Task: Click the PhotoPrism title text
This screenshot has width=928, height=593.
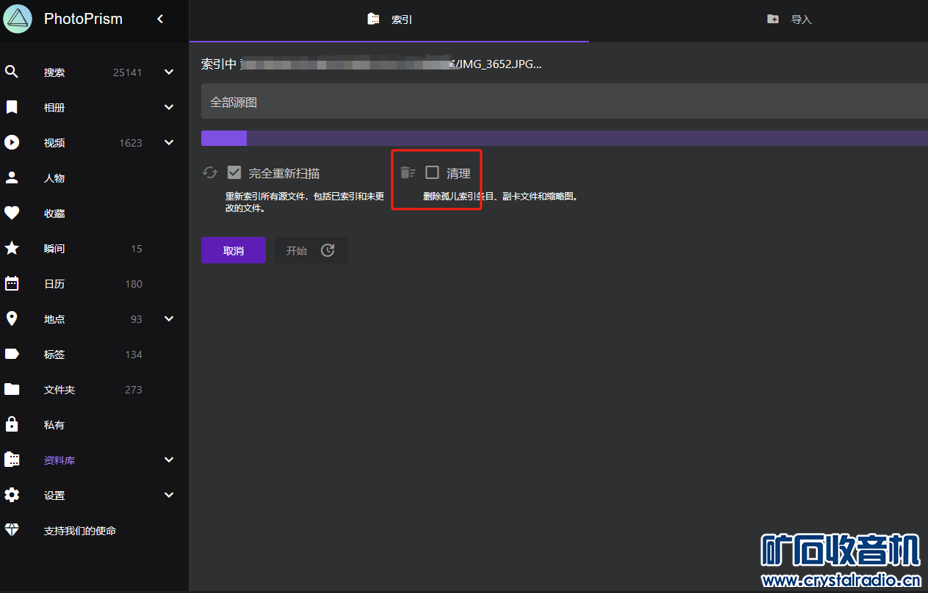Action: tap(83, 19)
